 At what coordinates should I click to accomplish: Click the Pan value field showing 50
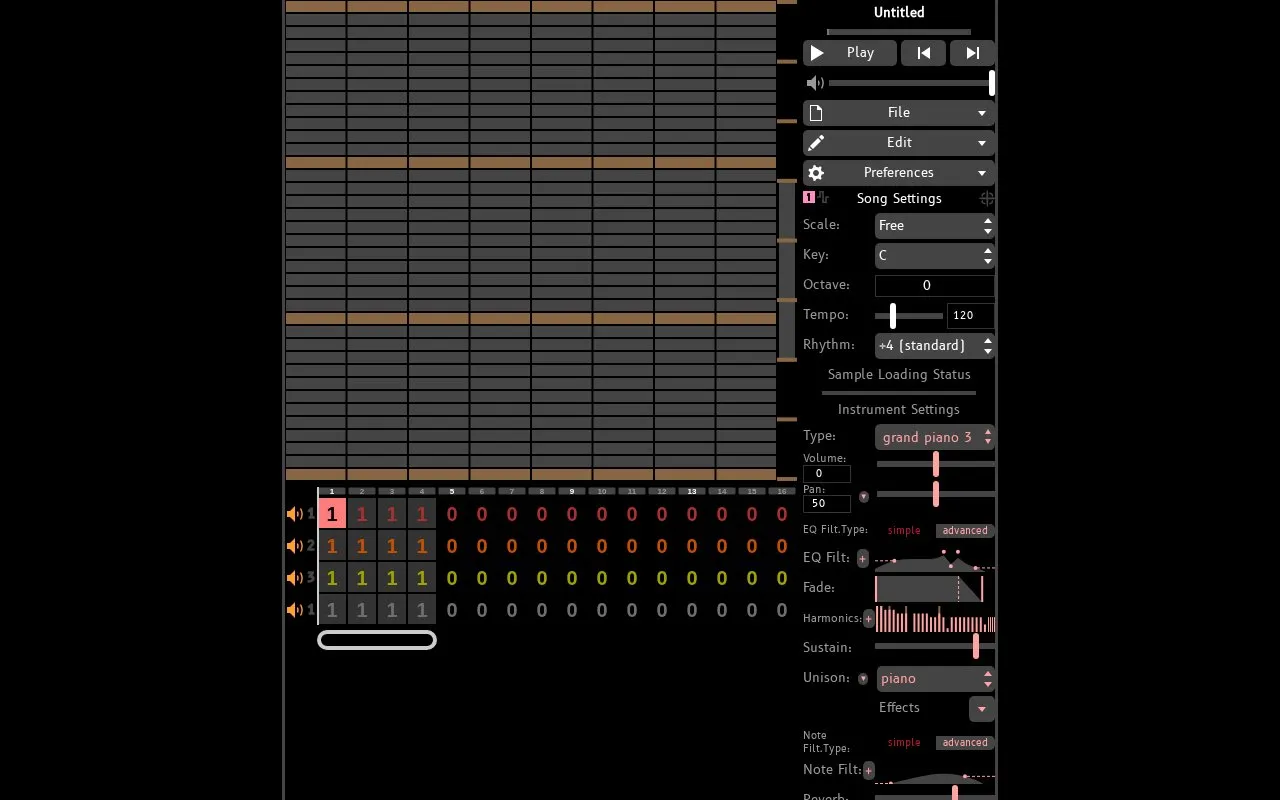pyautogui.click(x=827, y=504)
